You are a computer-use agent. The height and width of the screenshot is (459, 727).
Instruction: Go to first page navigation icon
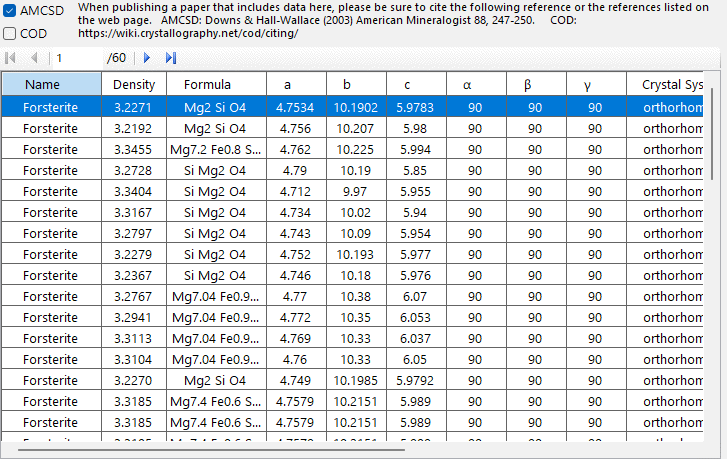[10, 58]
